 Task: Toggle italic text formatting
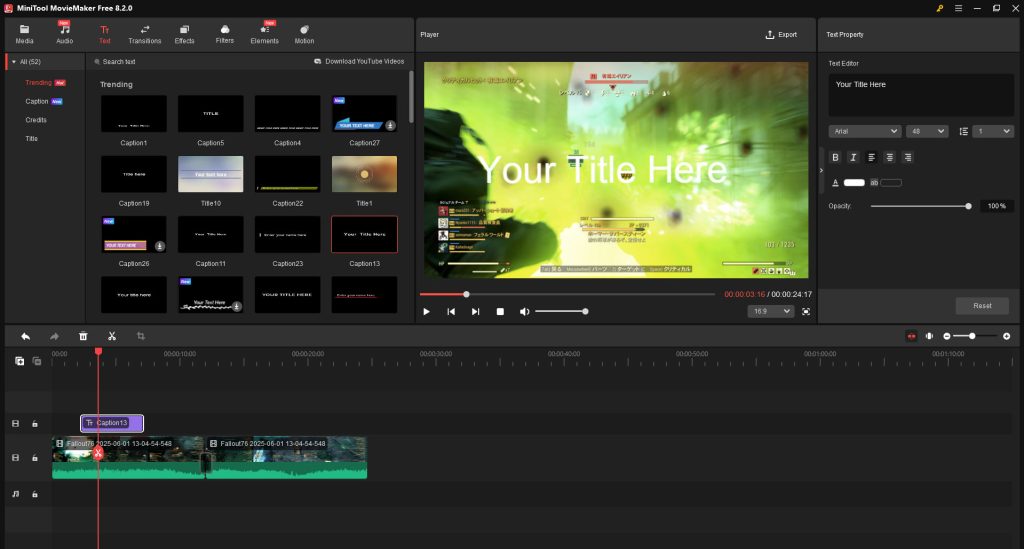point(853,157)
